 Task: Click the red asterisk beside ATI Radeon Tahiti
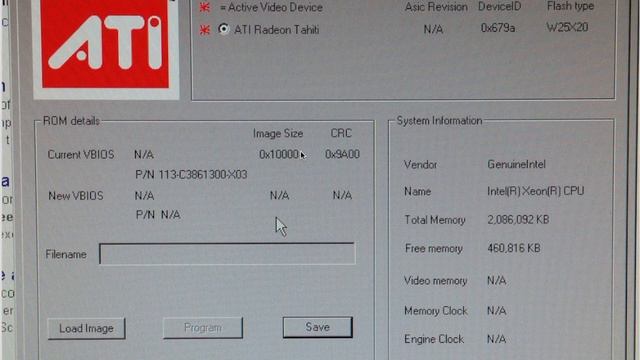(x=204, y=30)
